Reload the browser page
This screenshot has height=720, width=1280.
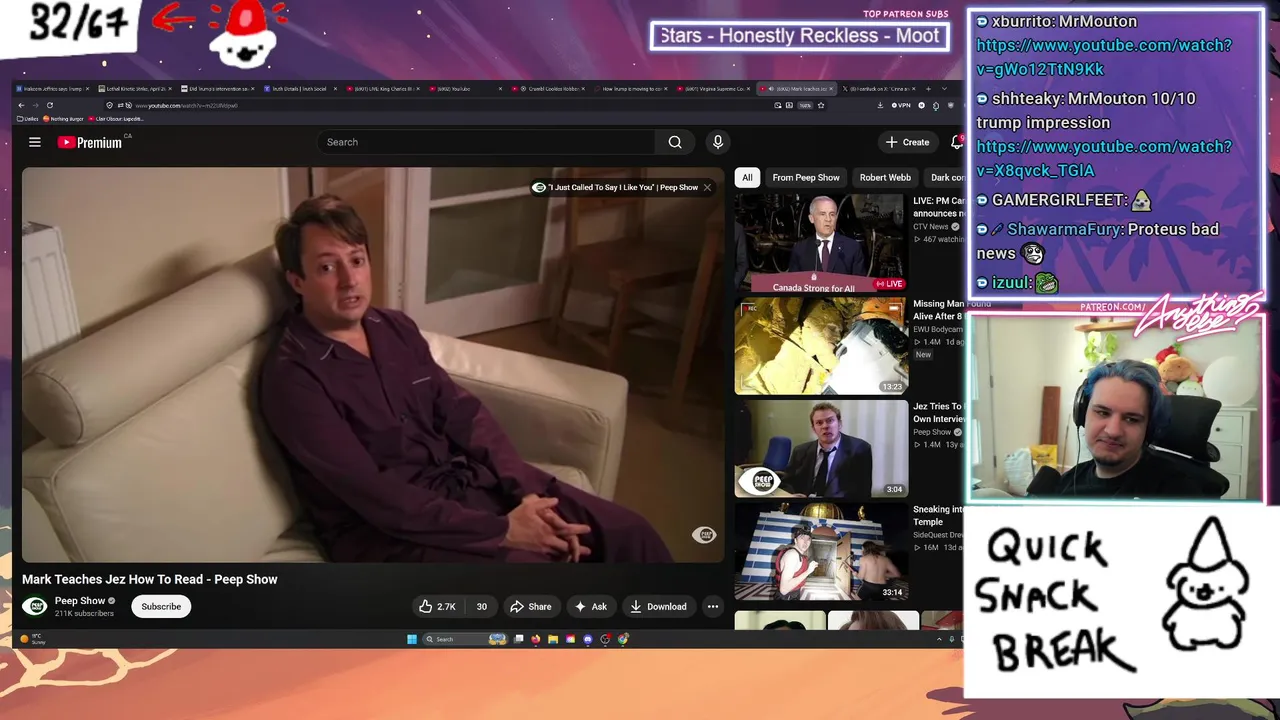tap(50, 105)
